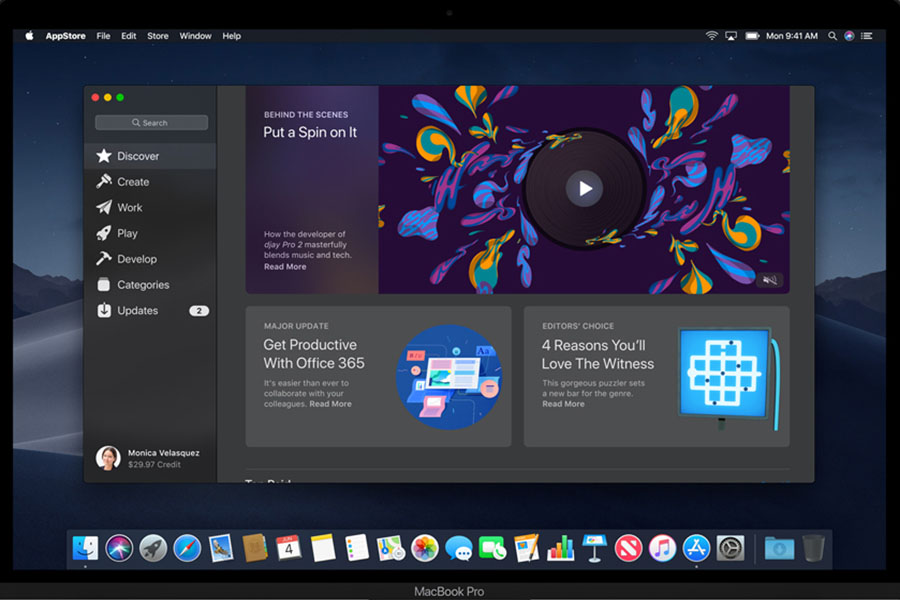Click the Wi-Fi status icon
Screen dimensions: 900x600
point(712,36)
